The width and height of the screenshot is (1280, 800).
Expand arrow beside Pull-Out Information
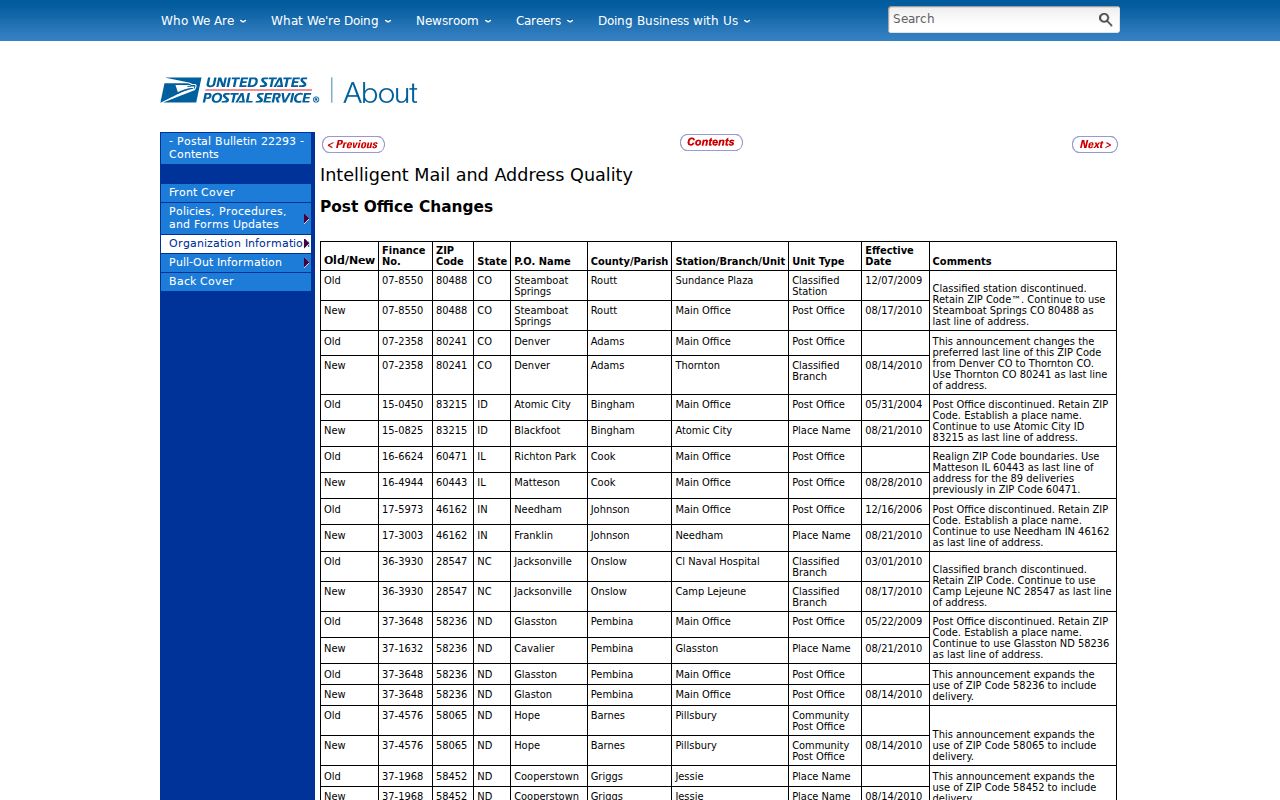tap(306, 262)
